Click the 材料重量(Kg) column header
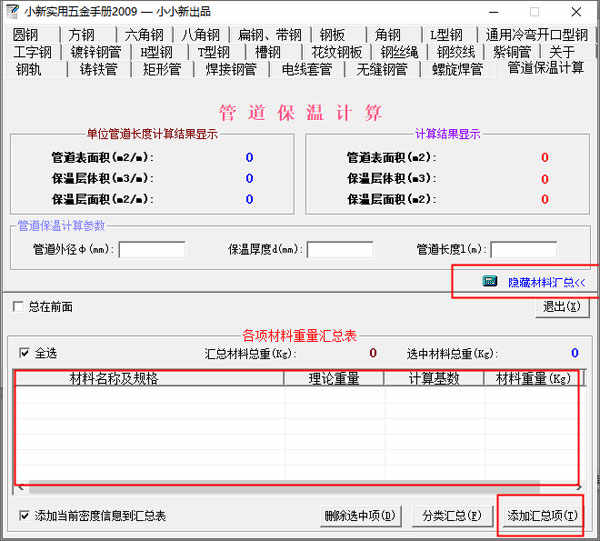 [x=533, y=378]
